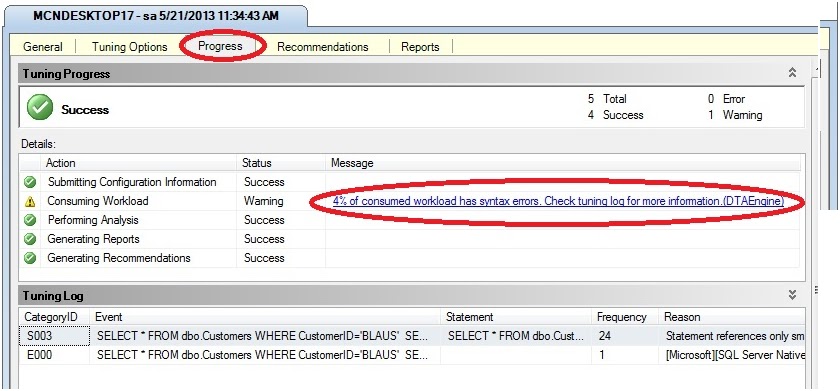Click the Message column header
The image size is (840, 391).
coord(562,163)
